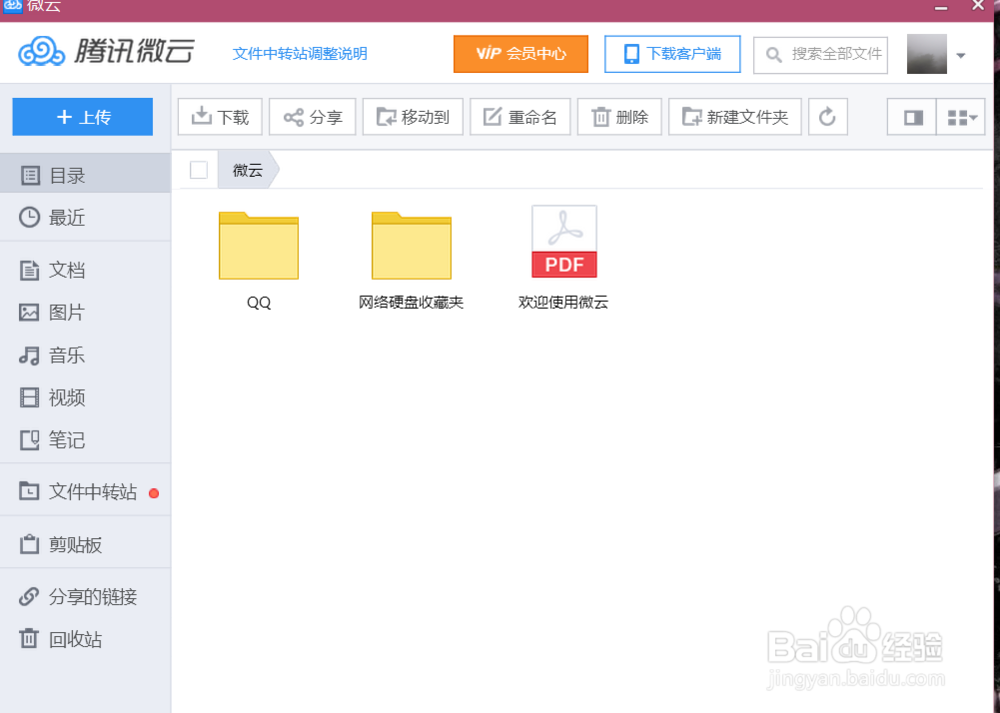Screen dimensions: 1000x713
Task: Click the VIP Member Center (会员中心) button
Action: point(520,54)
